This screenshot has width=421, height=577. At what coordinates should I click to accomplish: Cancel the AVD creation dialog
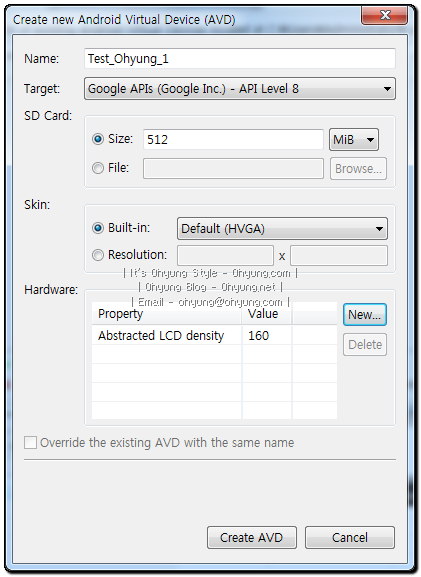pos(350,538)
